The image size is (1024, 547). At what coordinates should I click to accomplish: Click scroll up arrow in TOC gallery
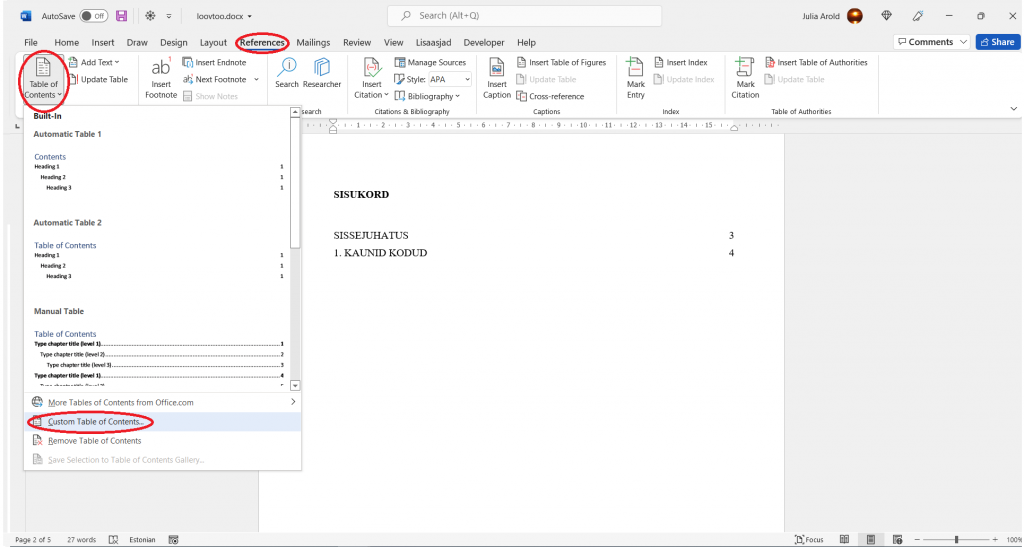(x=295, y=112)
